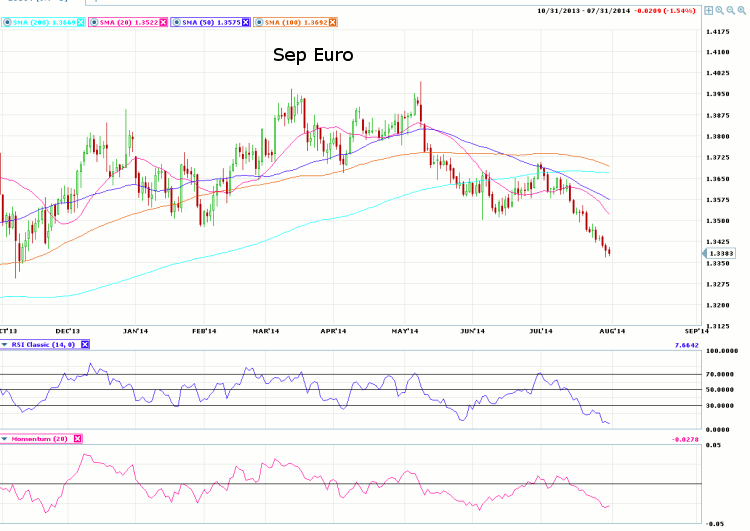Collapse the Momentum panel arrow
Viewport: 750px width, 531px height.
4,438
